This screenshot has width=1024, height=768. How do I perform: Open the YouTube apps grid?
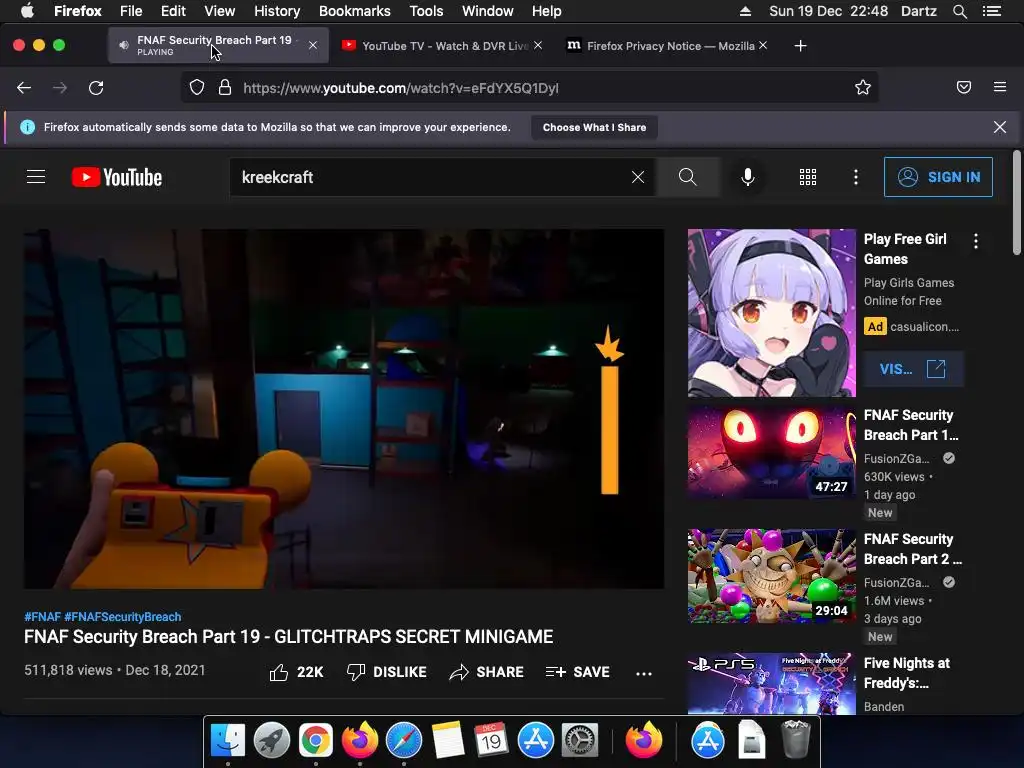click(x=808, y=177)
